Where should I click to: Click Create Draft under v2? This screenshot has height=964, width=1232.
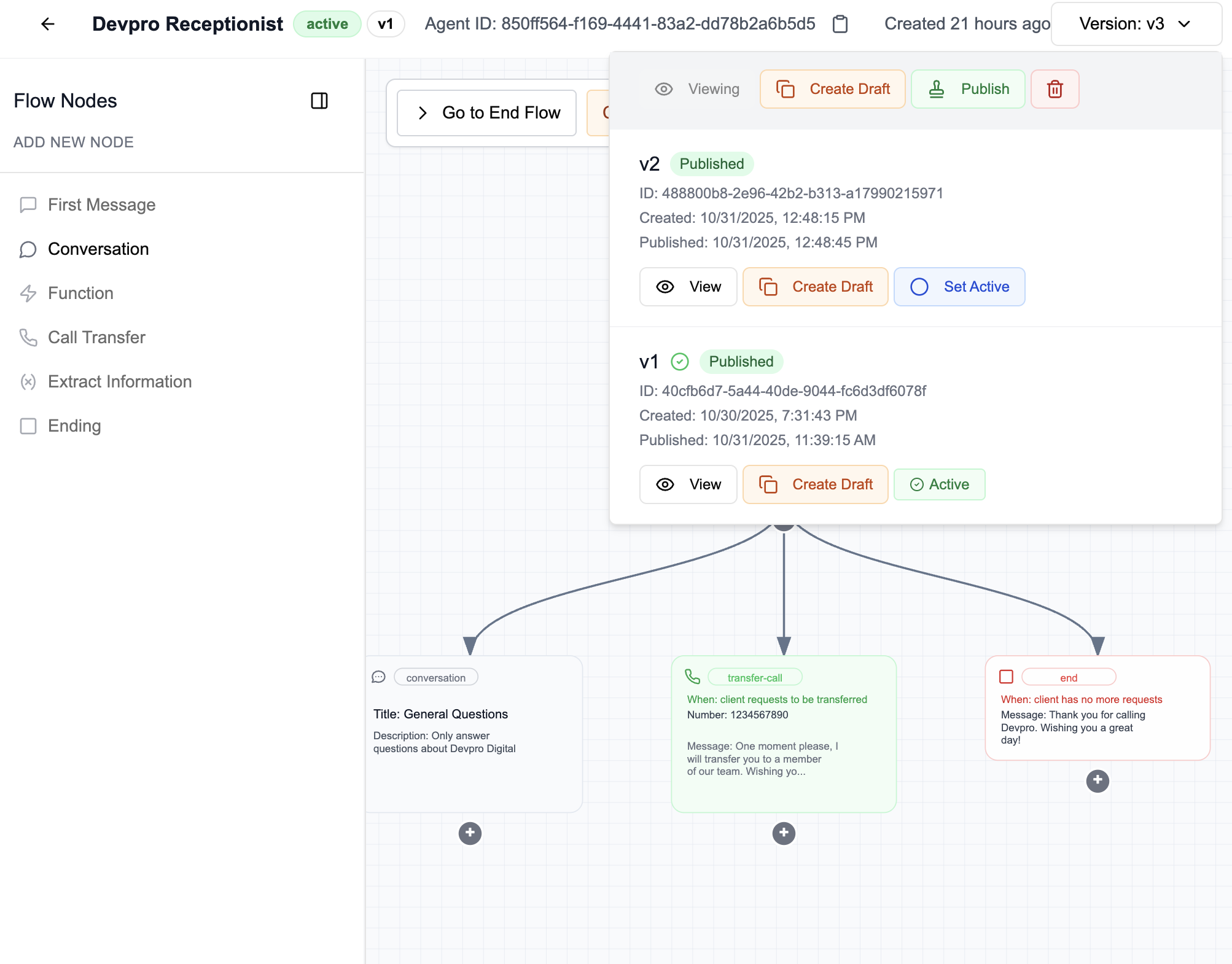[x=815, y=287]
